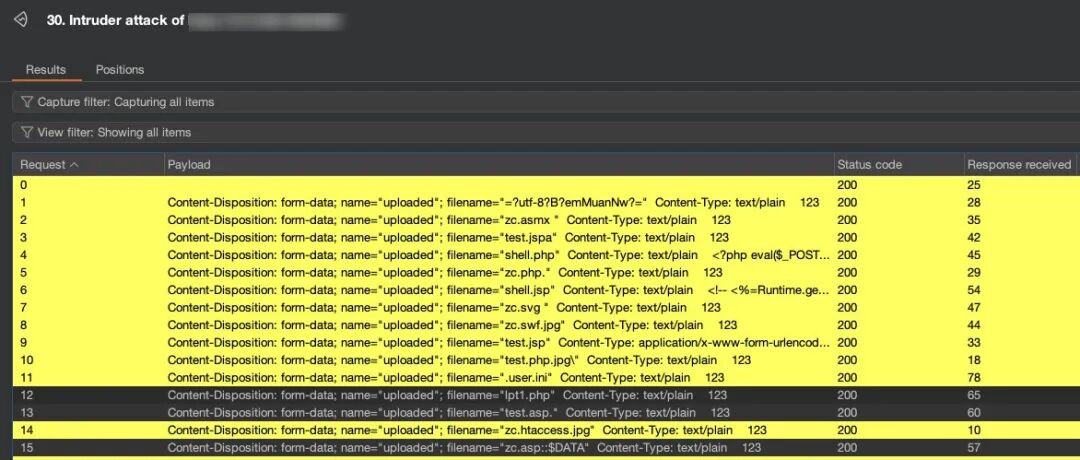Select the .user.ini payload row

(x=546, y=377)
